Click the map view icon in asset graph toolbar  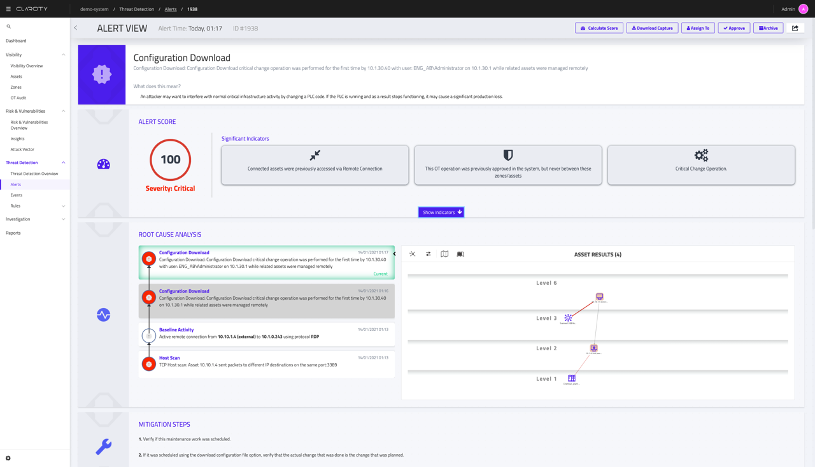pos(444,254)
